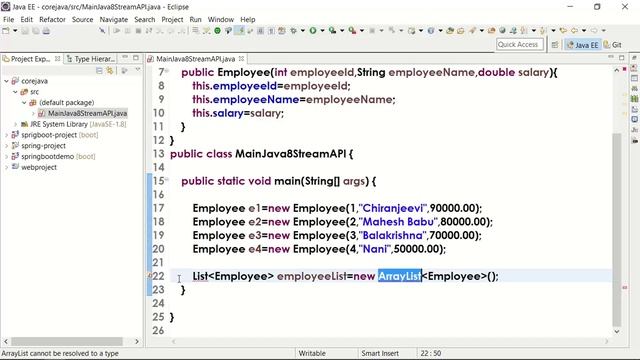This screenshot has width=640, height=360.
Task: Click the Resume debug icon
Action: [117, 31]
